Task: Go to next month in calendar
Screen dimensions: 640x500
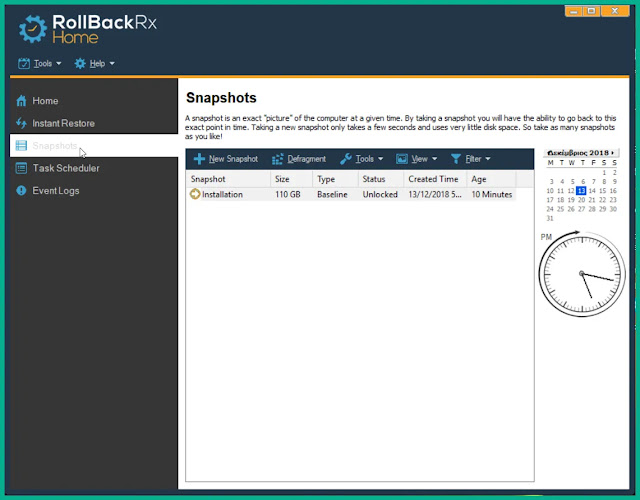Action: point(613,153)
